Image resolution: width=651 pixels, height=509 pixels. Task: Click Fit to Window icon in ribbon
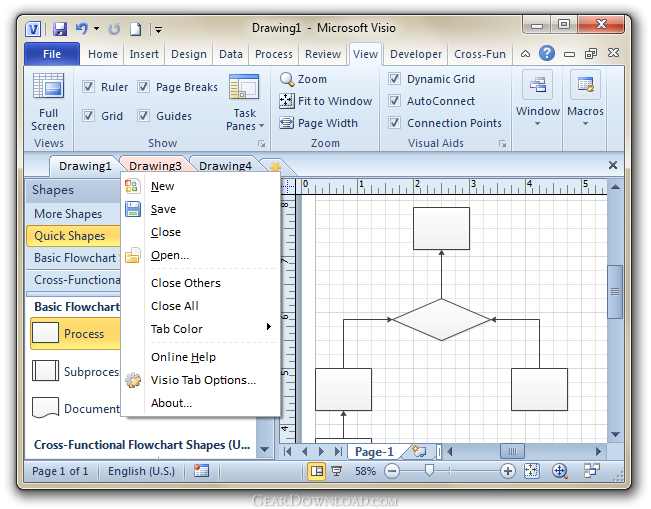(286, 101)
